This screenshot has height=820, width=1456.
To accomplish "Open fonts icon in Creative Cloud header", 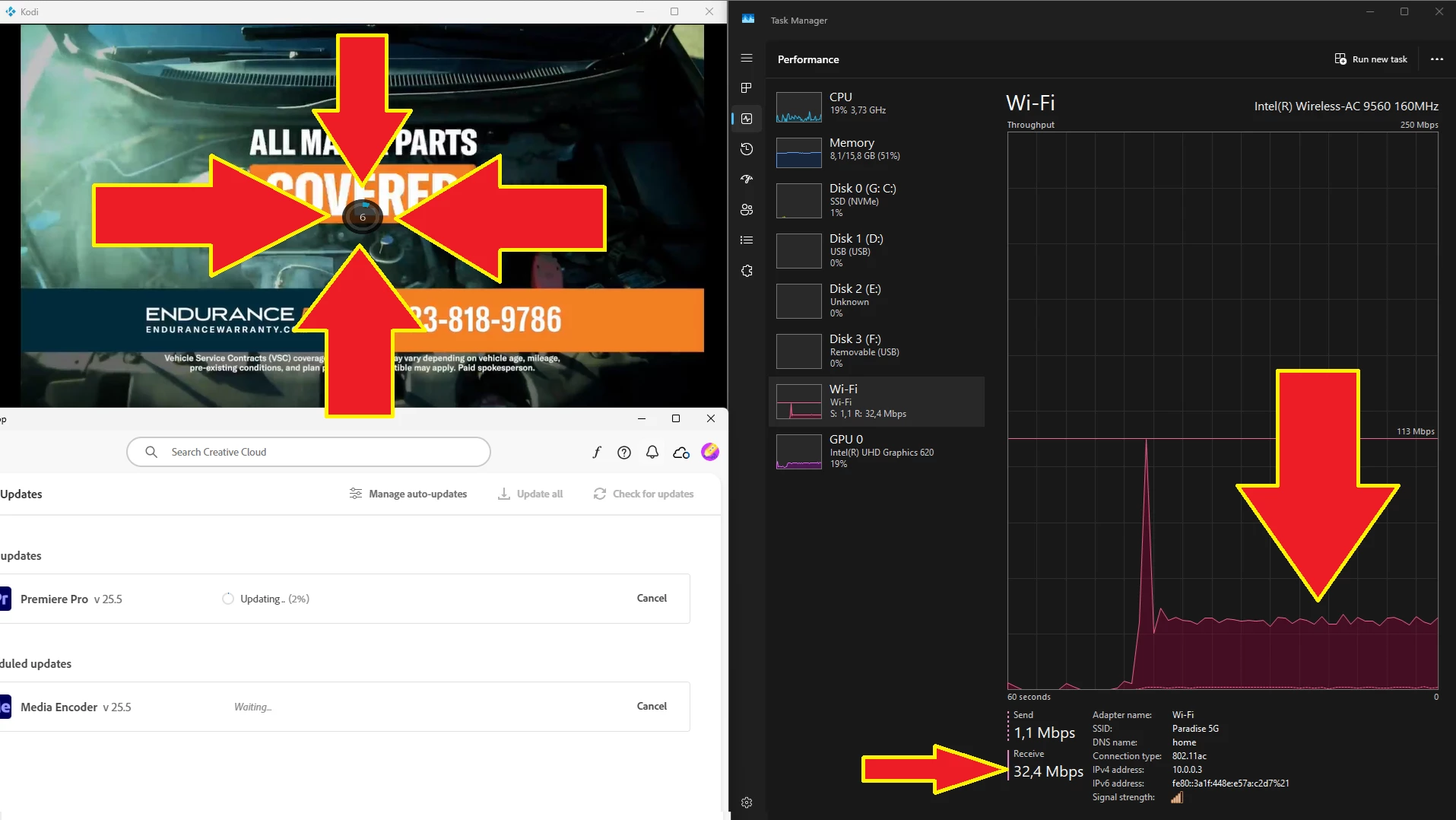I will [597, 453].
